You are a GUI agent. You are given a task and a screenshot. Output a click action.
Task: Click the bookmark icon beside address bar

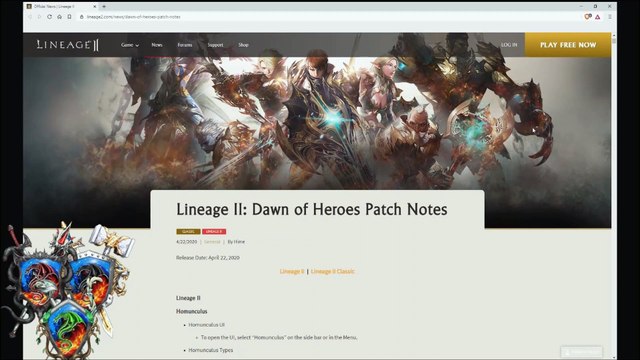point(69,17)
